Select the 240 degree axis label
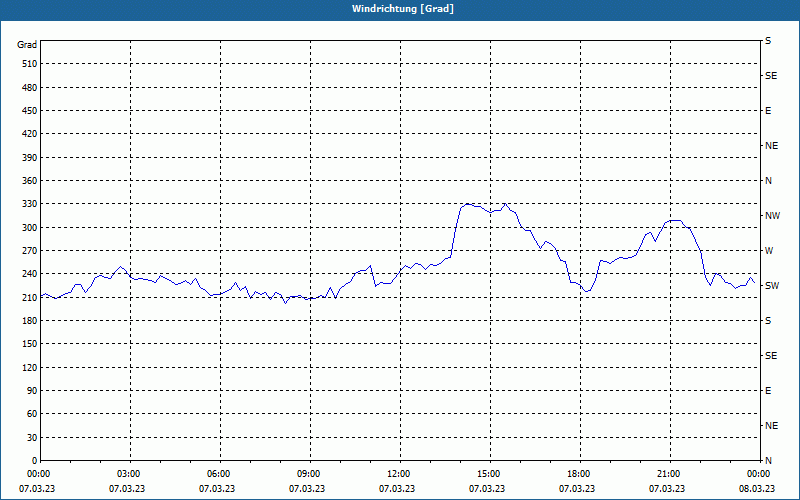 tap(29, 274)
